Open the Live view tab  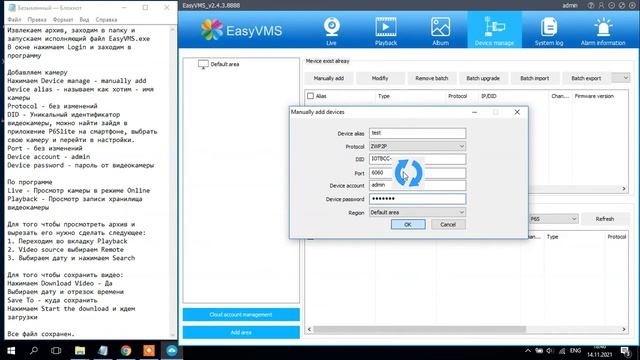pyautogui.click(x=331, y=31)
